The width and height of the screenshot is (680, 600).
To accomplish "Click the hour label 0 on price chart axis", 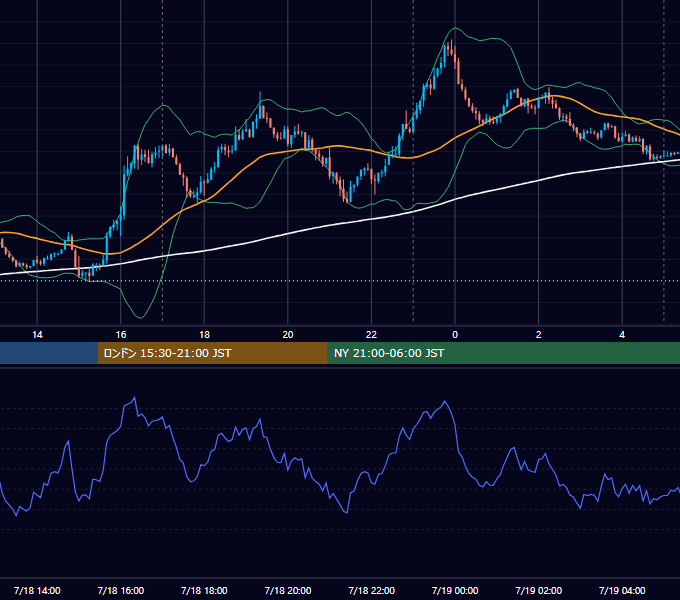I will 455,335.
